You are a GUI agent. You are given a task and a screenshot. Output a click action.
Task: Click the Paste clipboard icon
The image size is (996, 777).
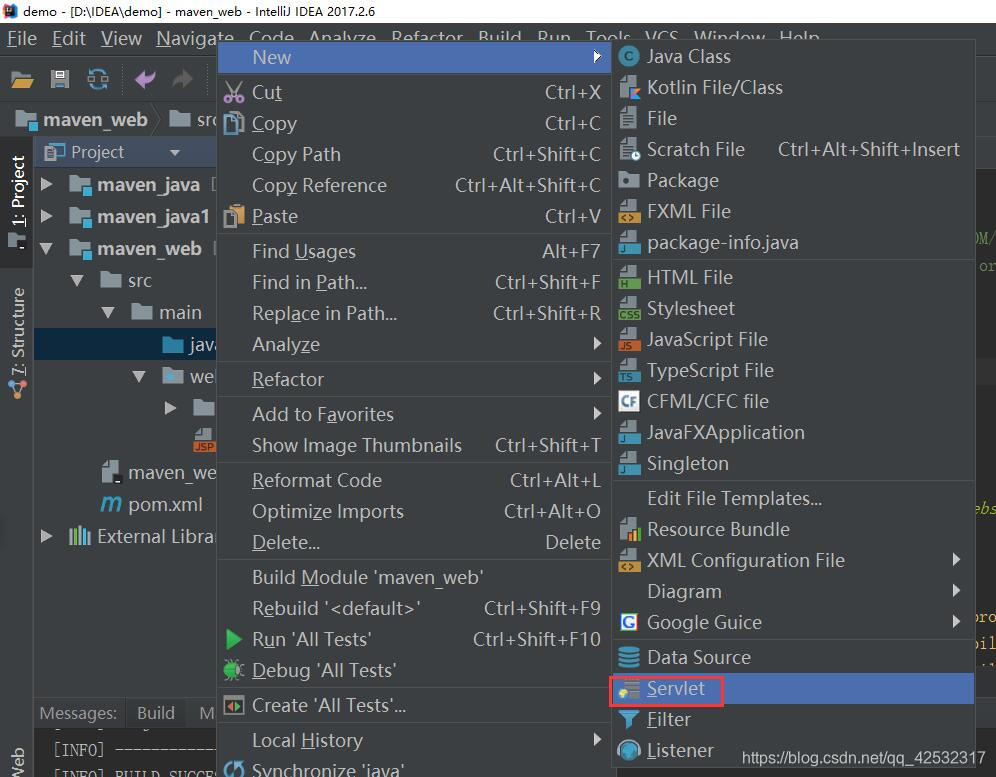click(x=234, y=217)
